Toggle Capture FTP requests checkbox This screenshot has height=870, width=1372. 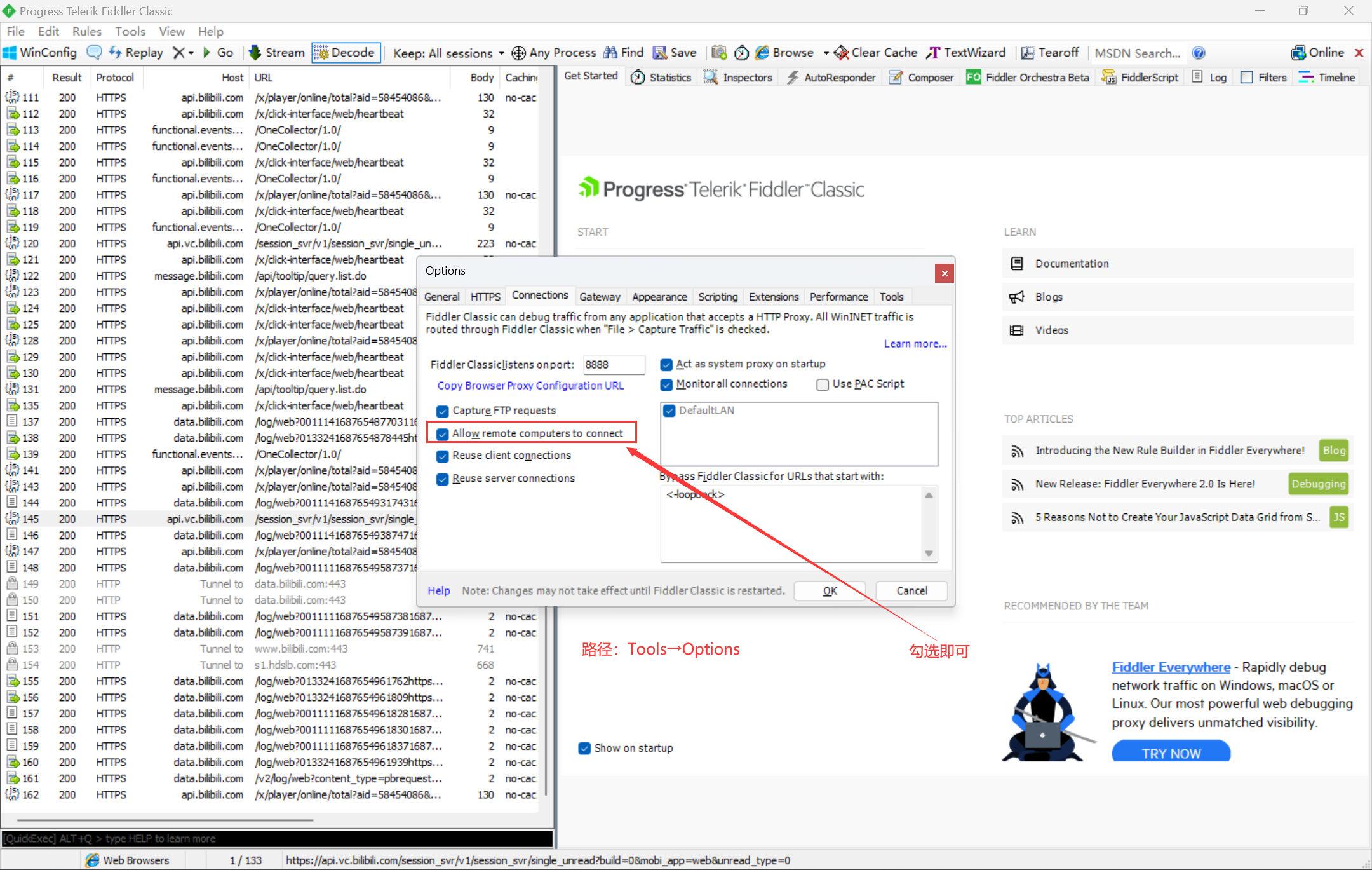(x=443, y=411)
